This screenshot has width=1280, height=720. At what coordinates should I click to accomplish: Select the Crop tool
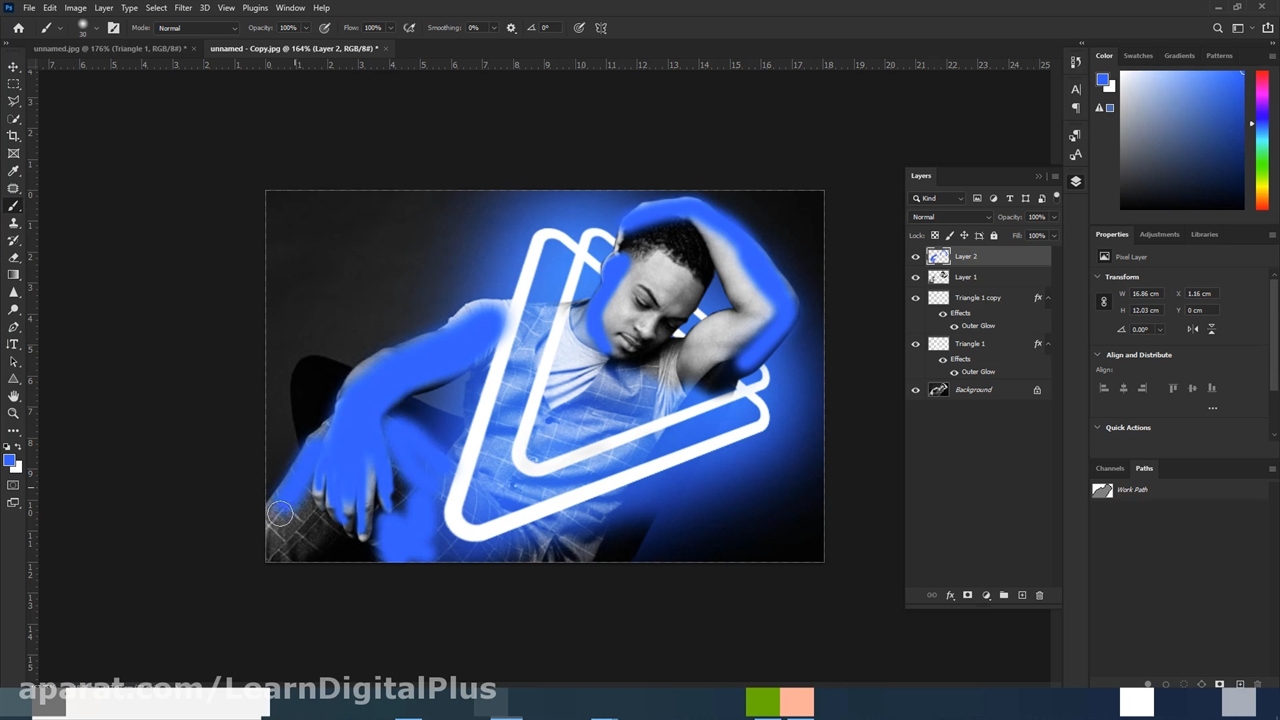point(13,136)
